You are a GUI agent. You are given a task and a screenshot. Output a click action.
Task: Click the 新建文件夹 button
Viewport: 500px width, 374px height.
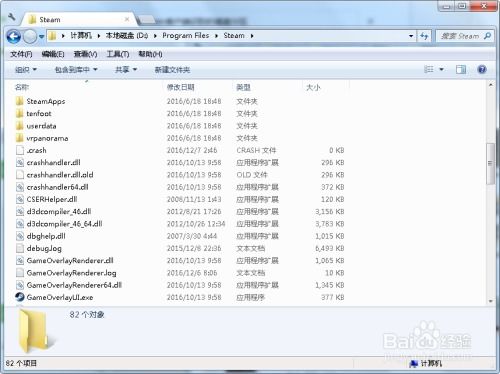coord(172,70)
